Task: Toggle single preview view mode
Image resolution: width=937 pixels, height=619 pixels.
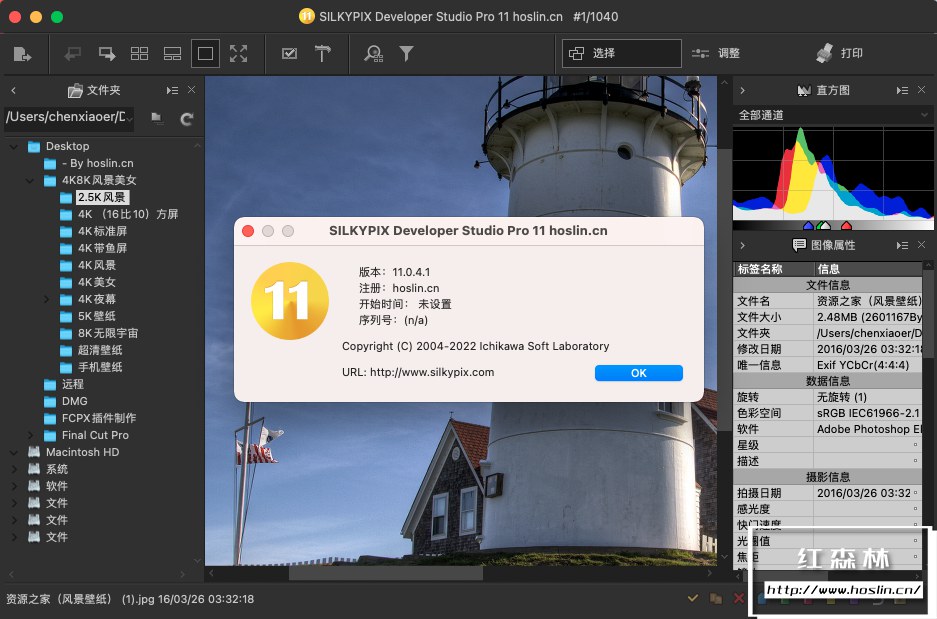Action: coord(205,54)
